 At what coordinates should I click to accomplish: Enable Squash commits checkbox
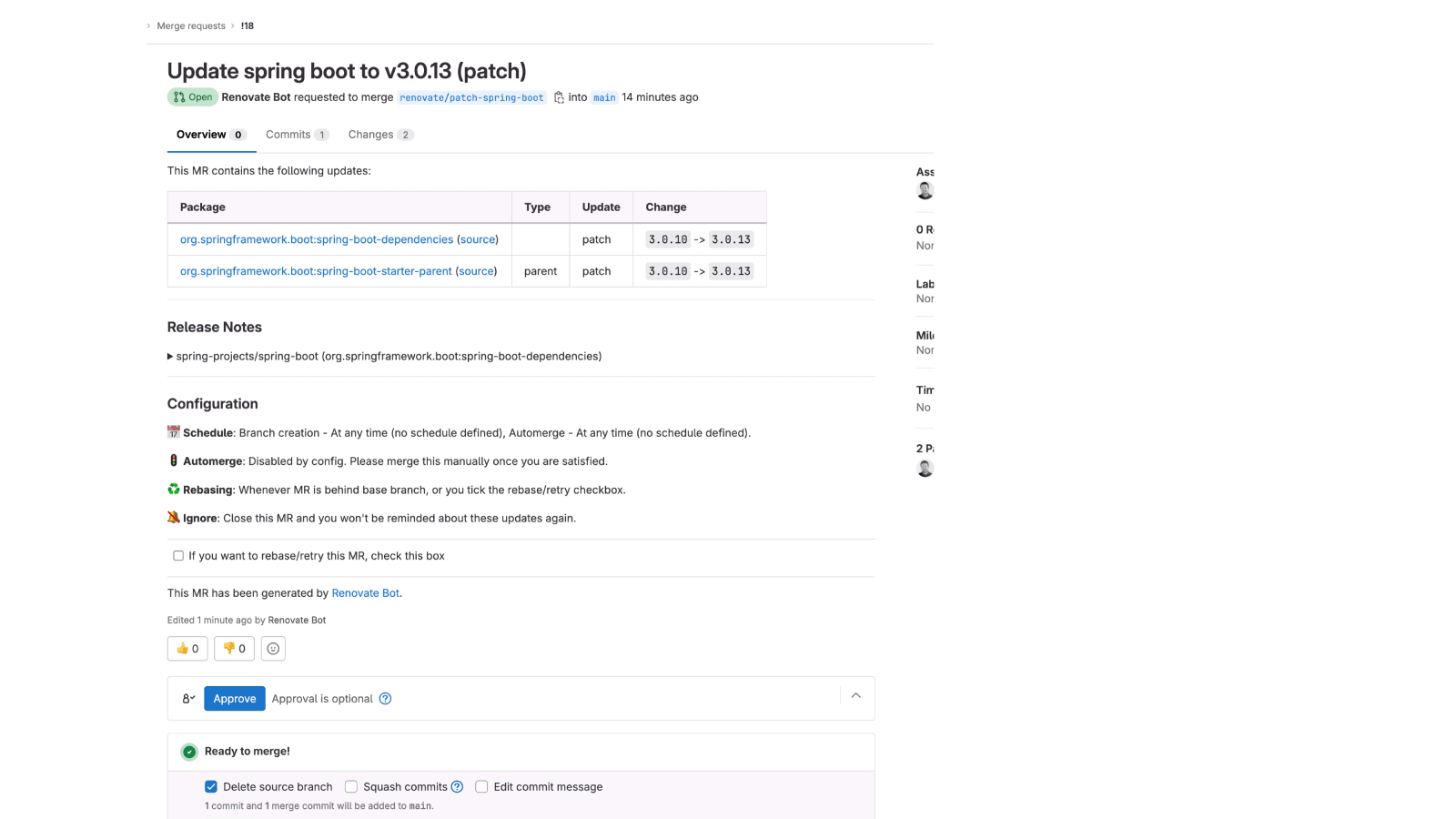click(x=351, y=787)
